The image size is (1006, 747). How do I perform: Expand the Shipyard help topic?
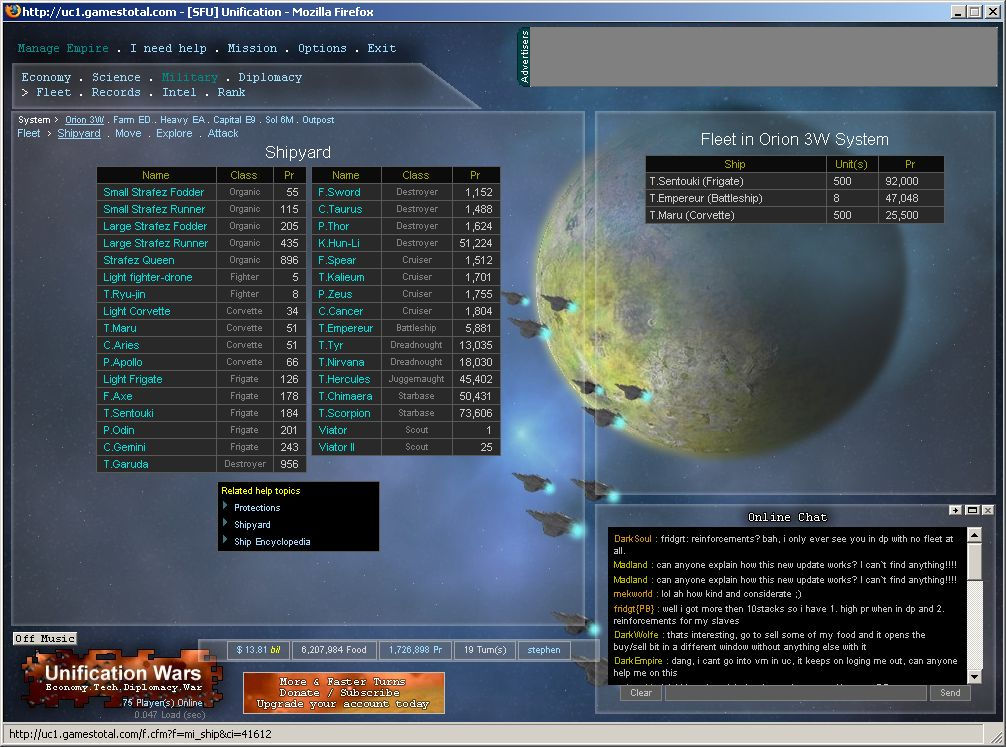coord(252,525)
